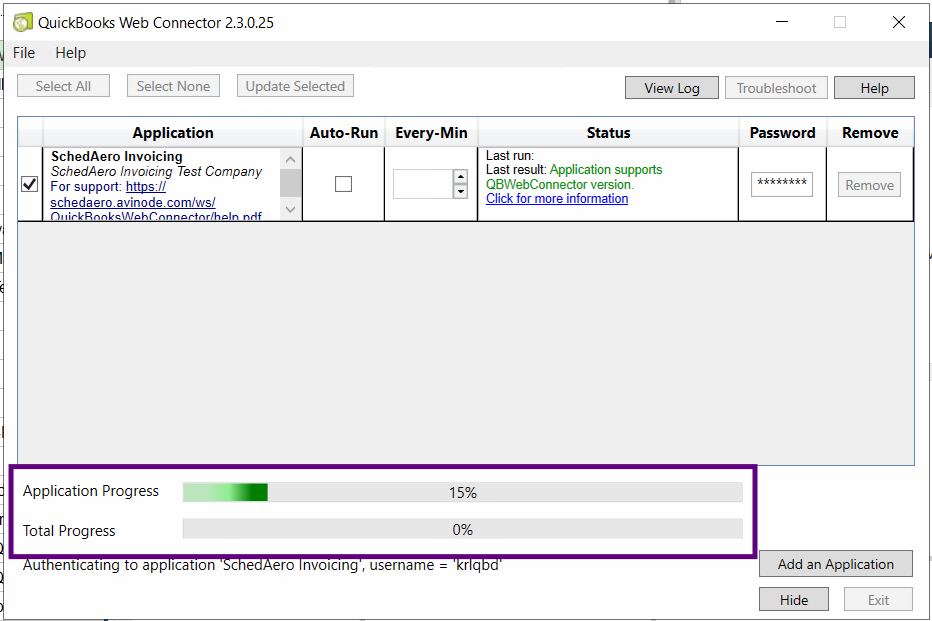The height and width of the screenshot is (621, 932).
Task: Minimize the QuickBooks Web Connector window
Action: pyautogui.click(x=782, y=22)
